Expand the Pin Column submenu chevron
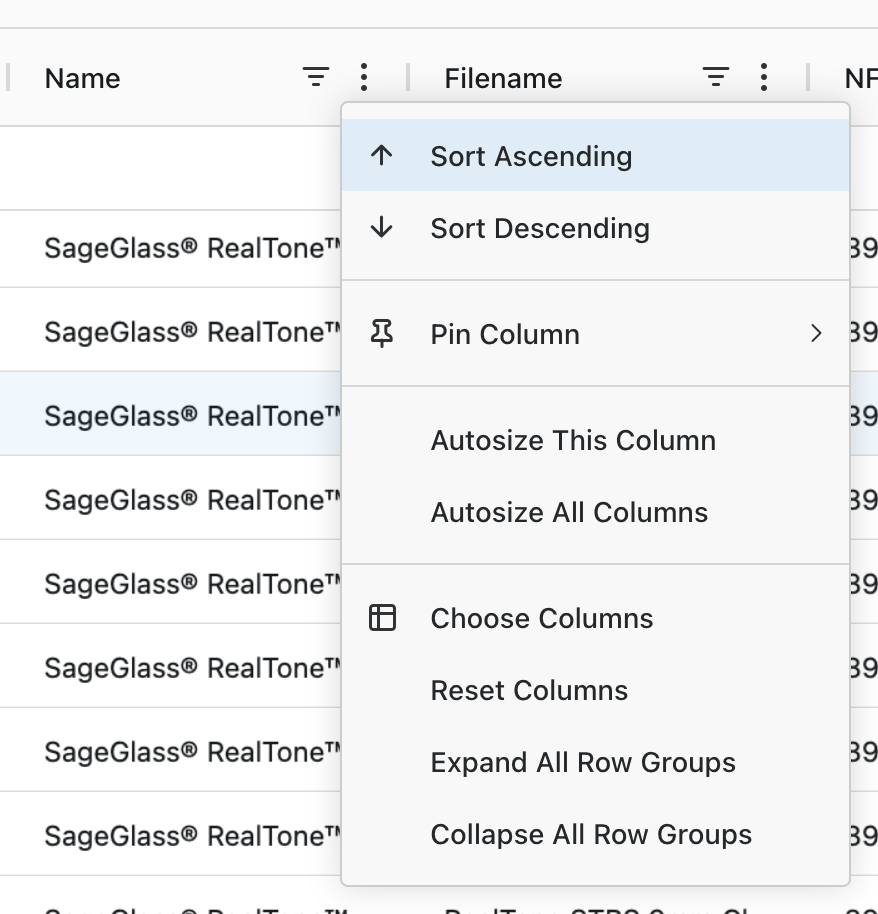The width and height of the screenshot is (878, 914). click(816, 333)
